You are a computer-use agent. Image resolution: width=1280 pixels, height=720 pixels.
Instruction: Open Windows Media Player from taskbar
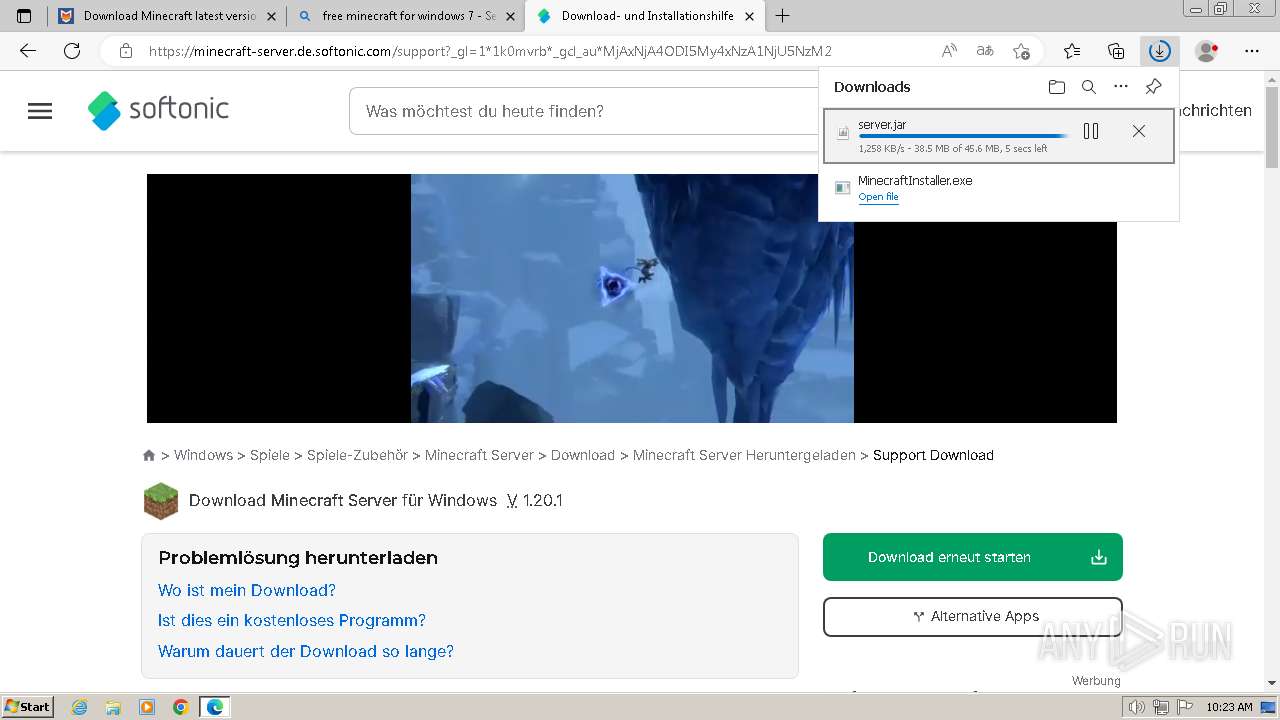click(147, 707)
